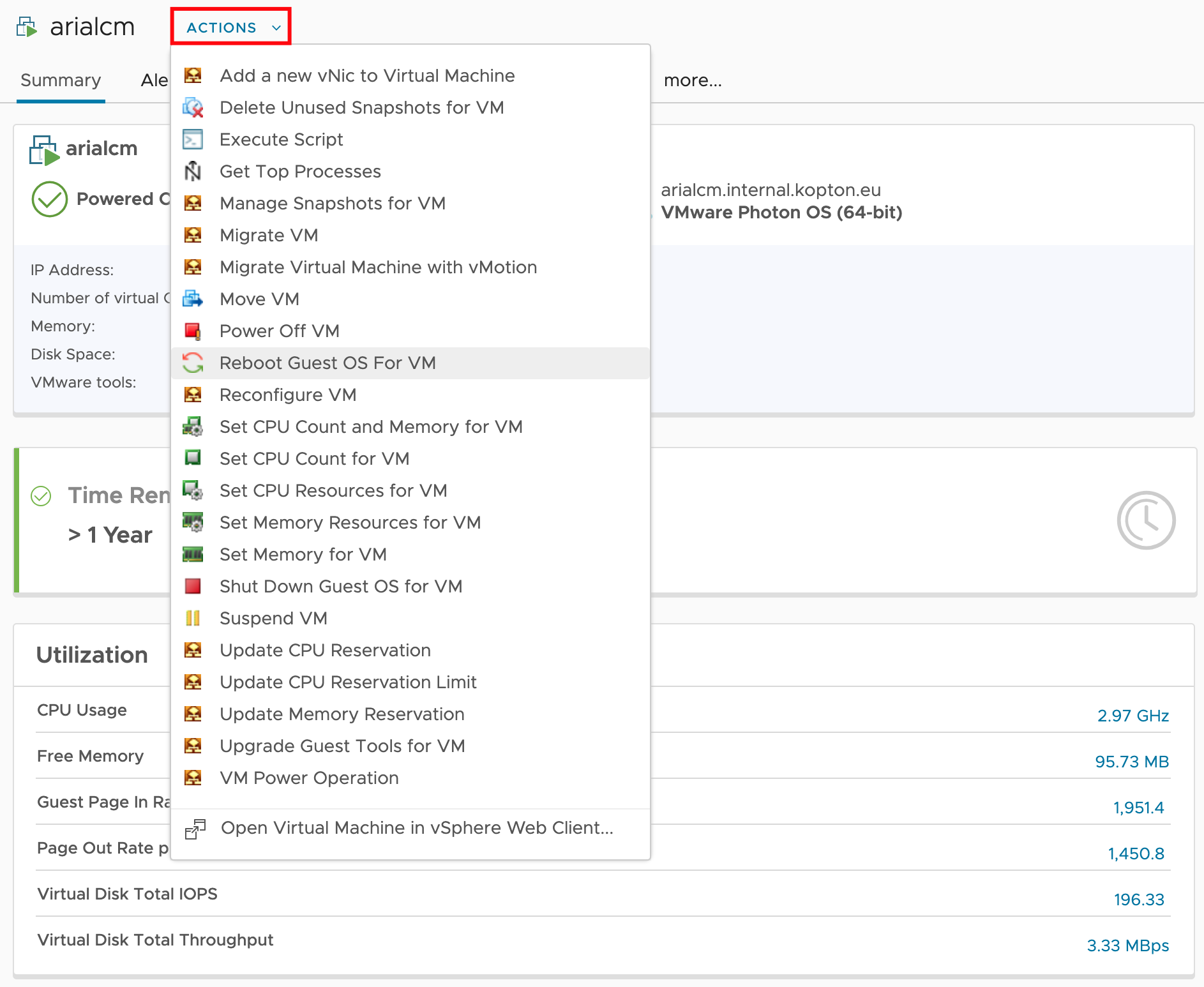1204x987 pixels.
Task: Click the Execute Script terminal icon
Action: coord(193,139)
